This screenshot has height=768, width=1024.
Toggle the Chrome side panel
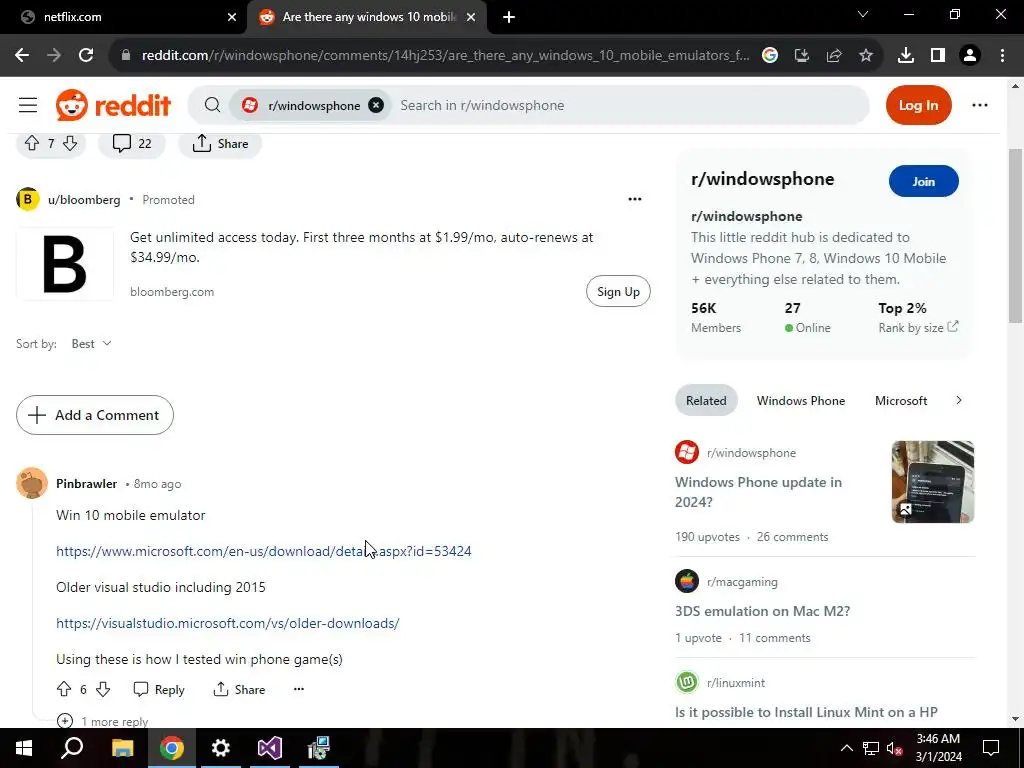coord(938,56)
